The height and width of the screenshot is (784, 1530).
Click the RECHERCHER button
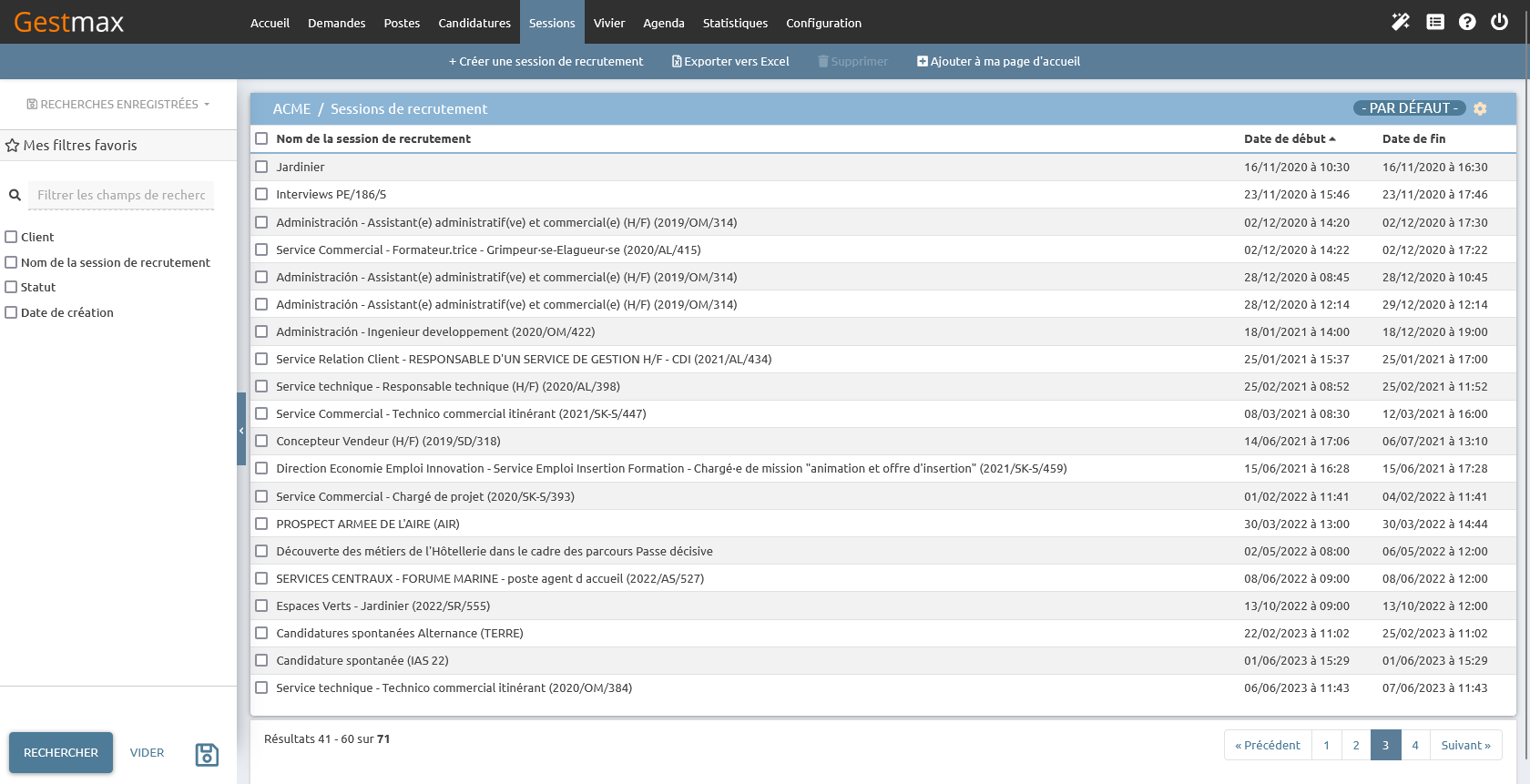pos(61,753)
